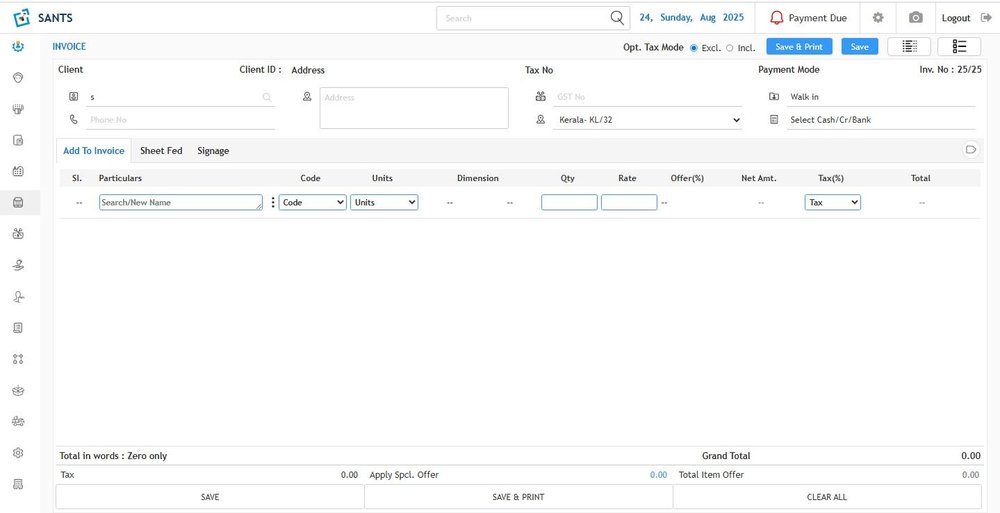The width and height of the screenshot is (1000, 513).
Task: Switch to Signage tab
Action: [213, 151]
